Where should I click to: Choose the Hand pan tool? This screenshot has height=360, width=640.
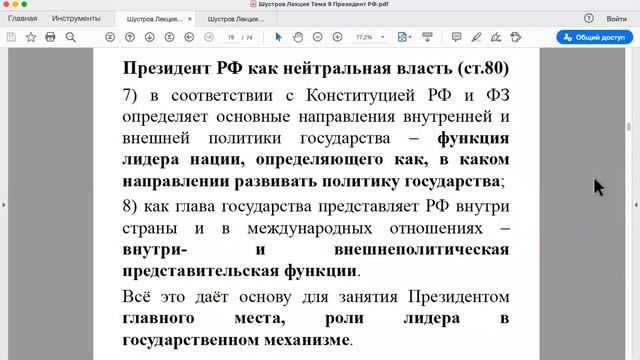point(298,37)
